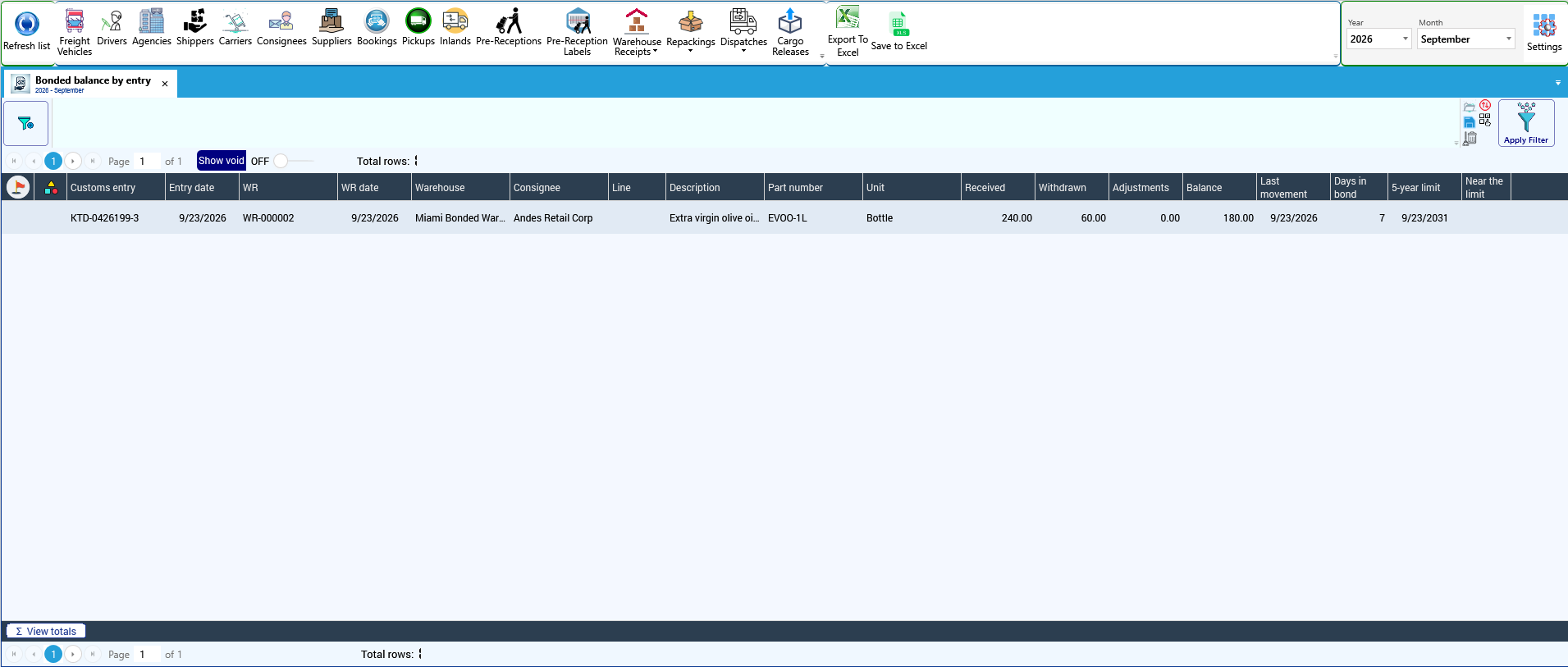Screen dimensions: 1568x667
Task: Click the red sort arrows icon
Action: tap(1485, 105)
